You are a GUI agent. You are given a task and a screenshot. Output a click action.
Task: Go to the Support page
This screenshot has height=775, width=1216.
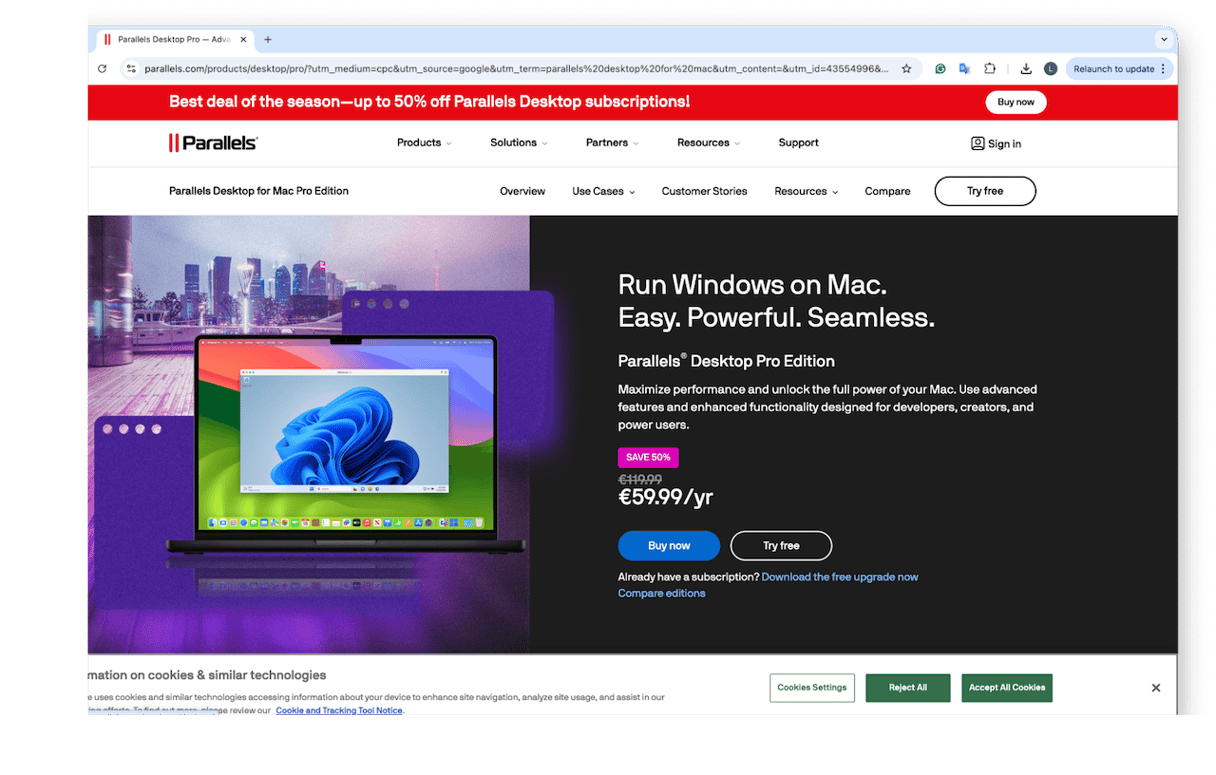coord(798,143)
